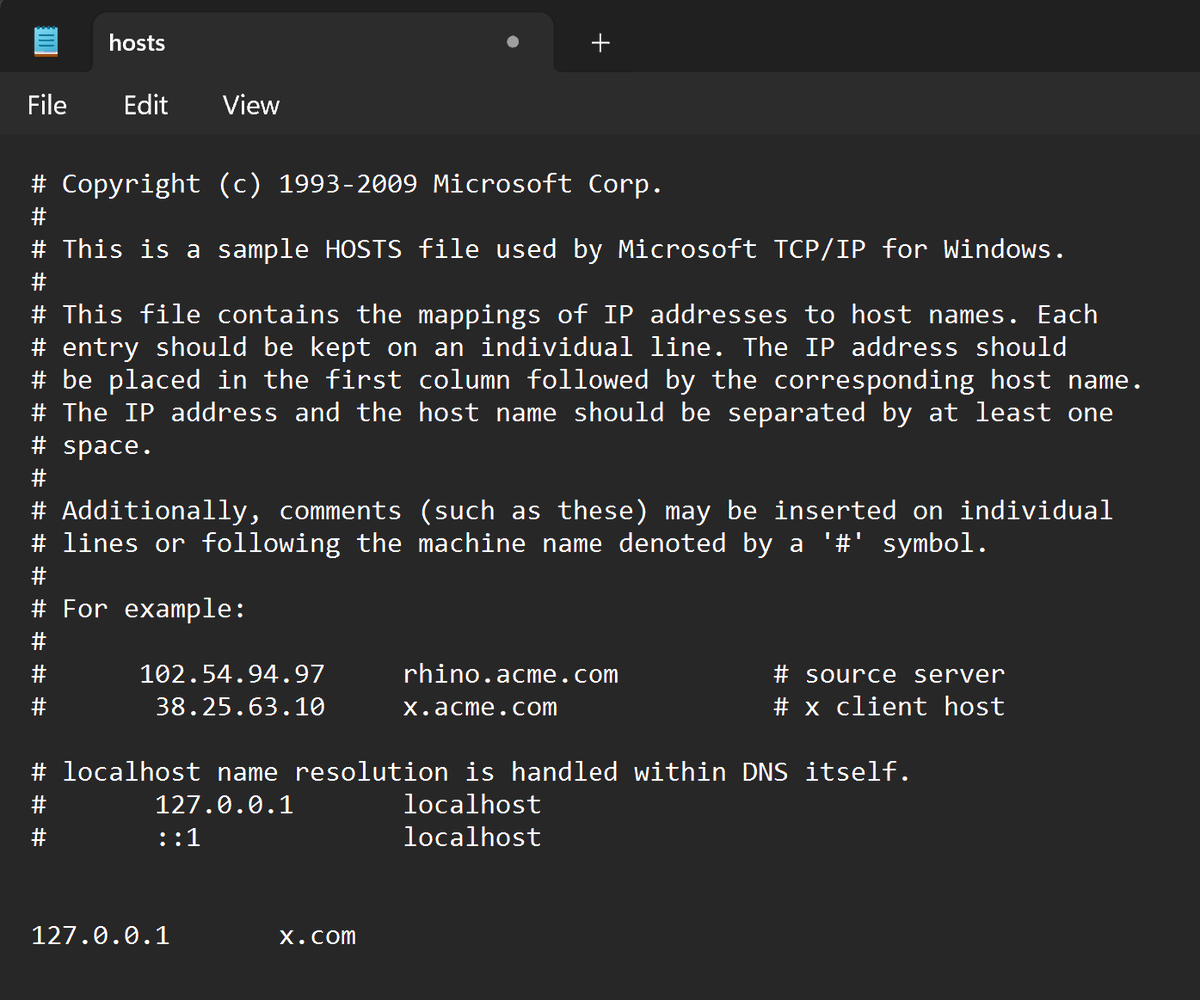Screen dimensions: 1200x1000
Task: Click line 'entry should be kept on an individual'
Action: pos(549,347)
